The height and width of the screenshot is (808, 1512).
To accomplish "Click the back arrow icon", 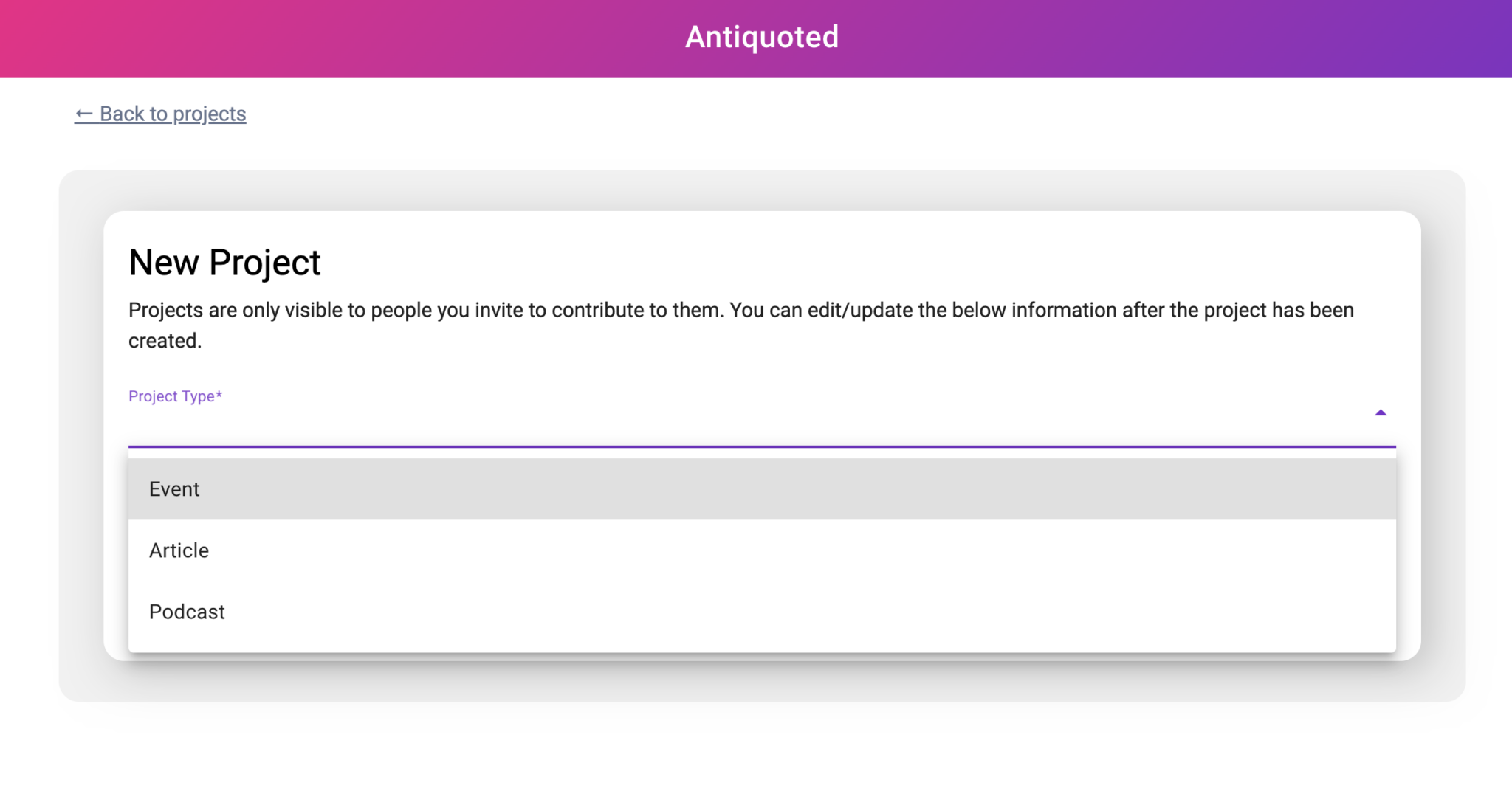I will pos(83,114).
